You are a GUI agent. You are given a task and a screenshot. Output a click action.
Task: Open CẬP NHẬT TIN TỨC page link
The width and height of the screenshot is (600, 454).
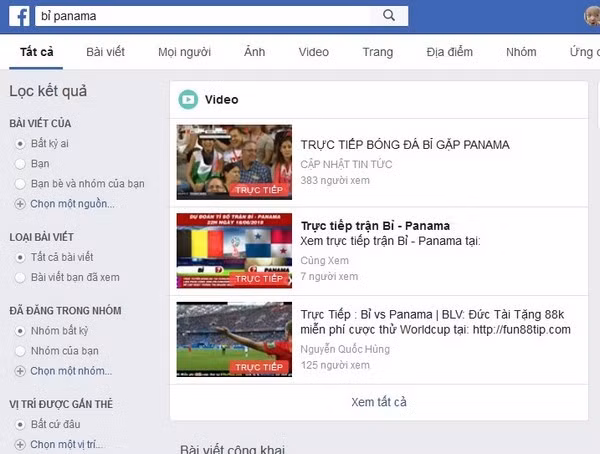346,164
